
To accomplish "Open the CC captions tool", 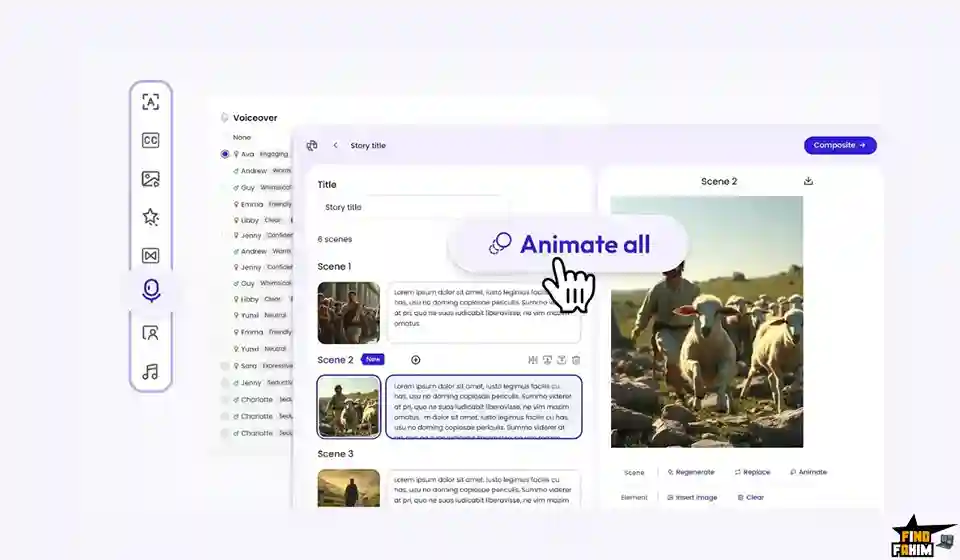I will 151,140.
